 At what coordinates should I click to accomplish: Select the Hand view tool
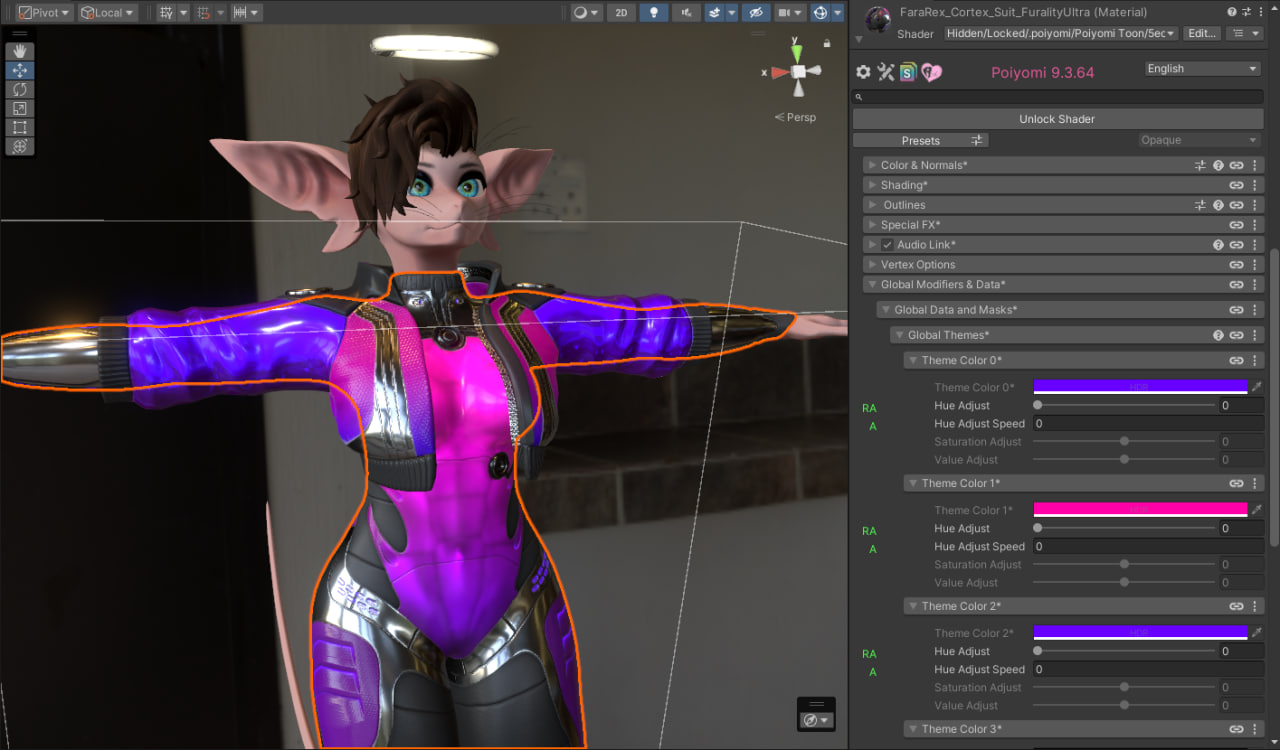tap(19, 51)
